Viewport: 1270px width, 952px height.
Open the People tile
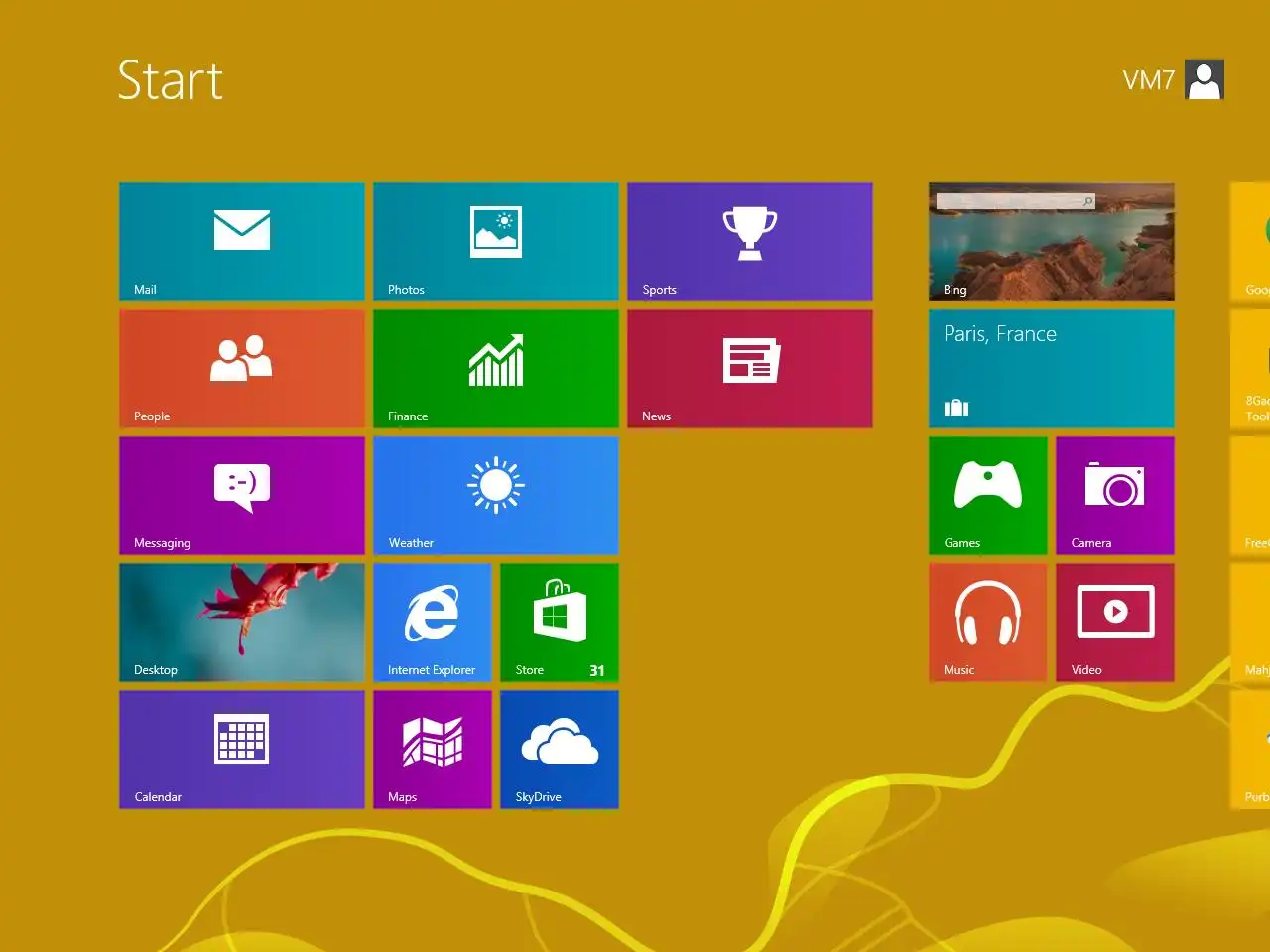(x=242, y=369)
